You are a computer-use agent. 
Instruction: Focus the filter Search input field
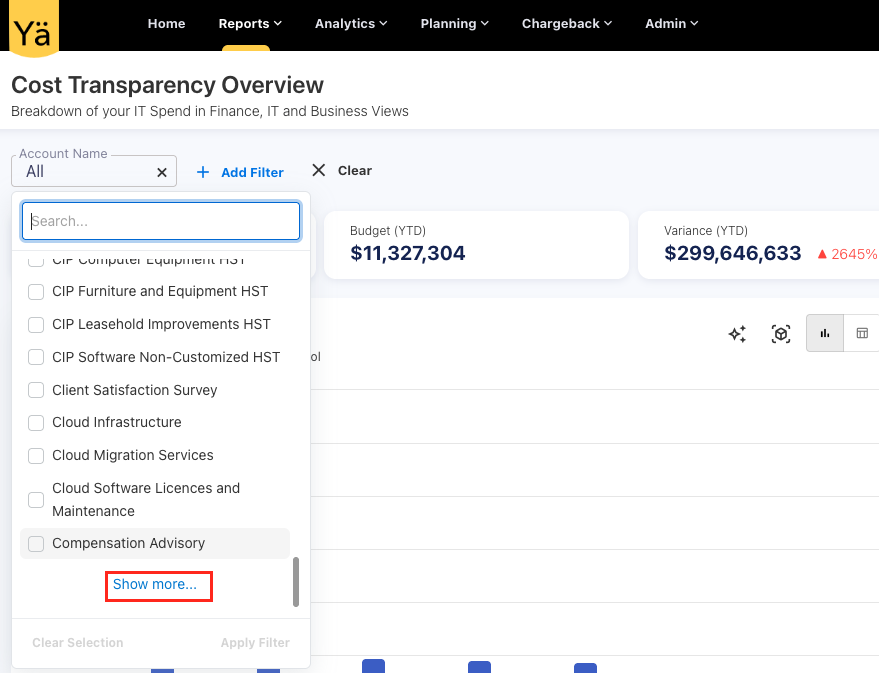161,221
